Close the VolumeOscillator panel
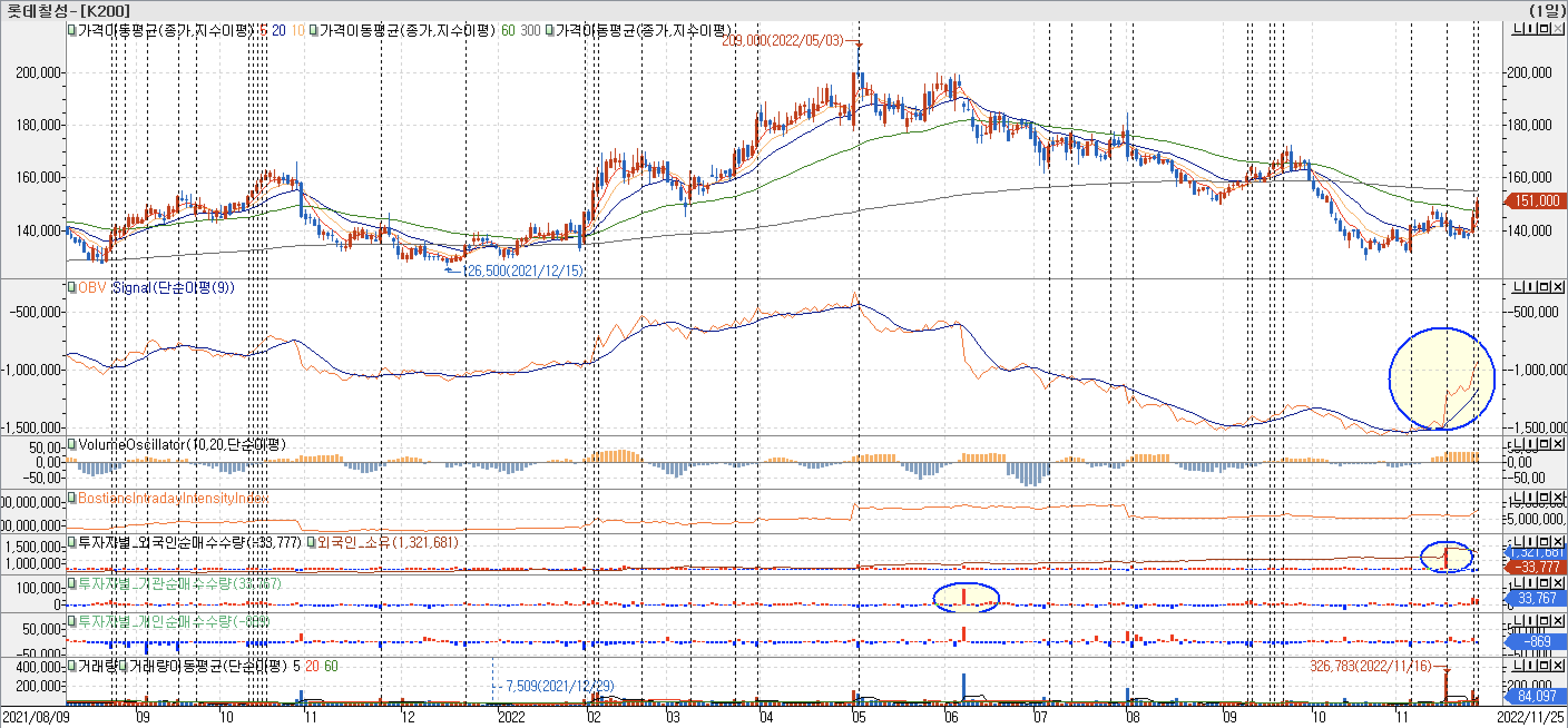This screenshot has height=728, width=1568. [x=1559, y=444]
